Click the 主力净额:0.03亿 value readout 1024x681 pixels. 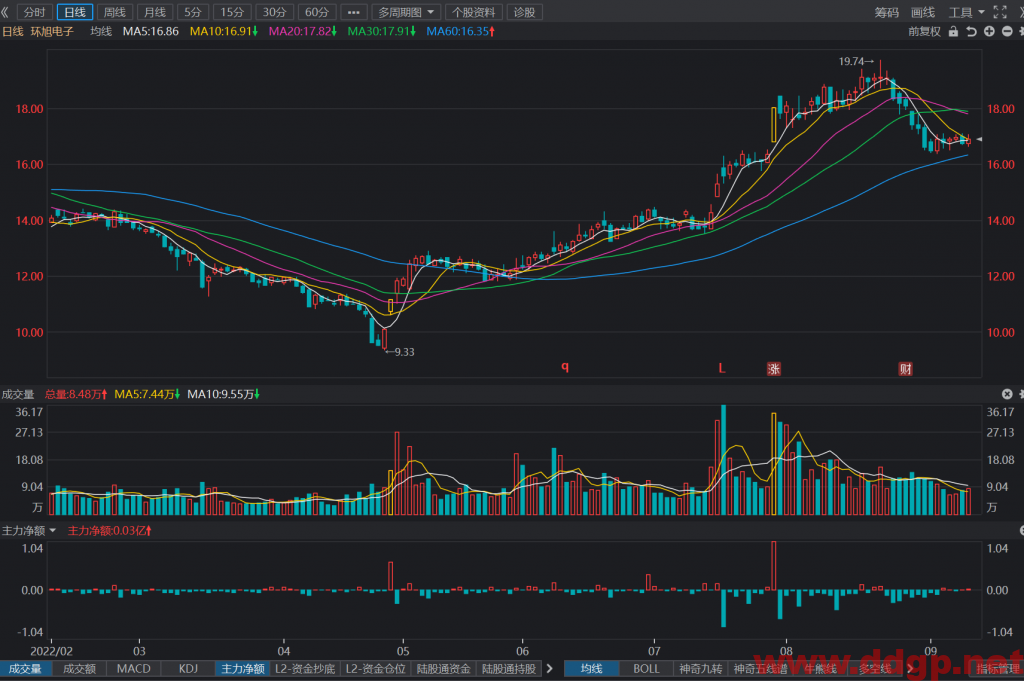pos(110,531)
